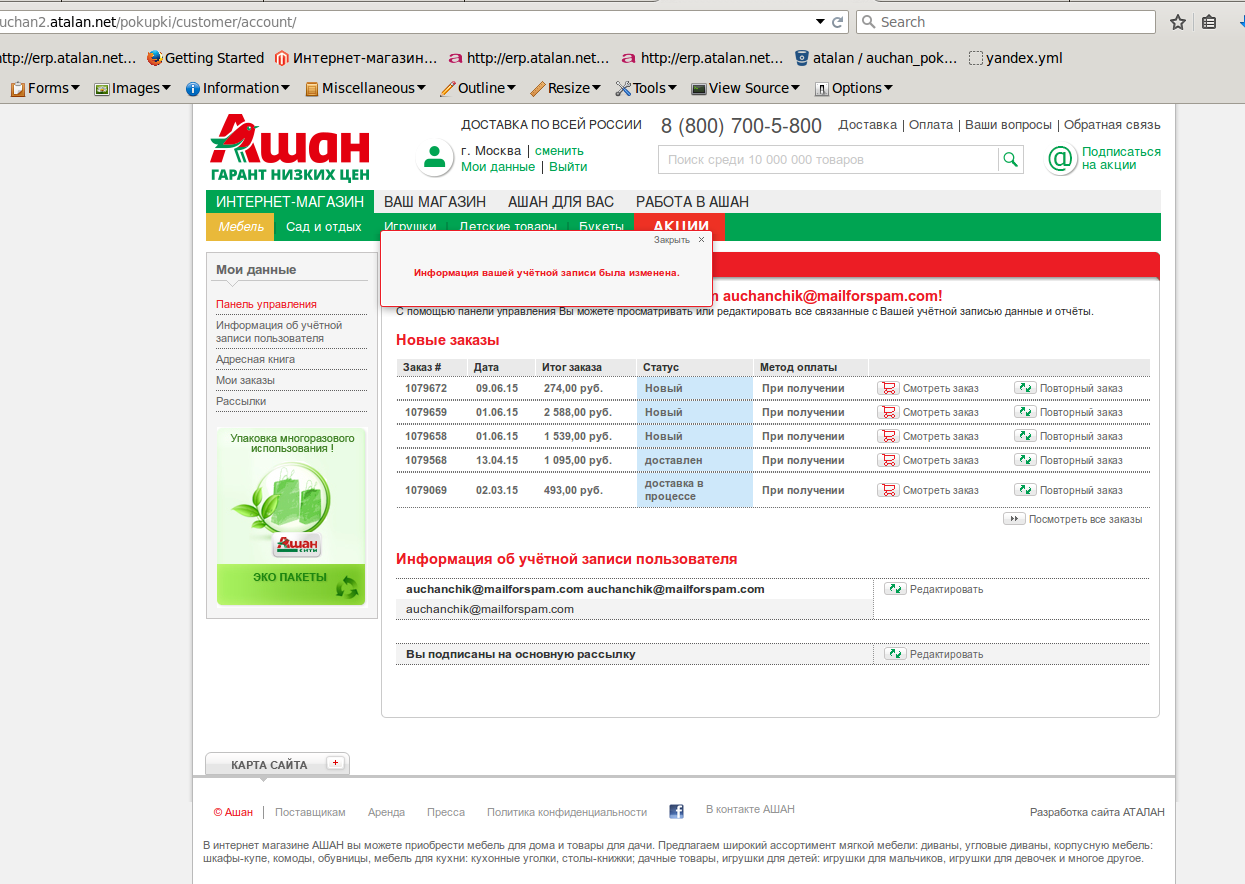Open Outline dropdown in developer toolbar
1245x884 pixels.
point(479,88)
